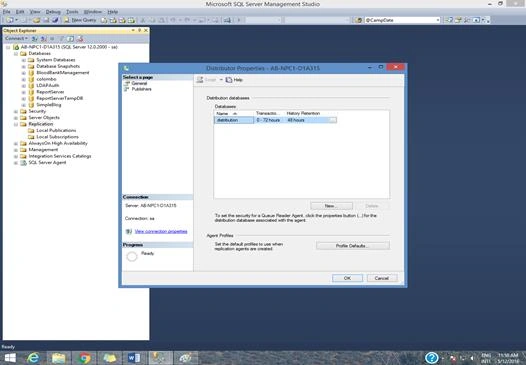This screenshot has height=365, width=526.
Task: Select the Publishers page in Distributor Properties
Action: pos(141,89)
